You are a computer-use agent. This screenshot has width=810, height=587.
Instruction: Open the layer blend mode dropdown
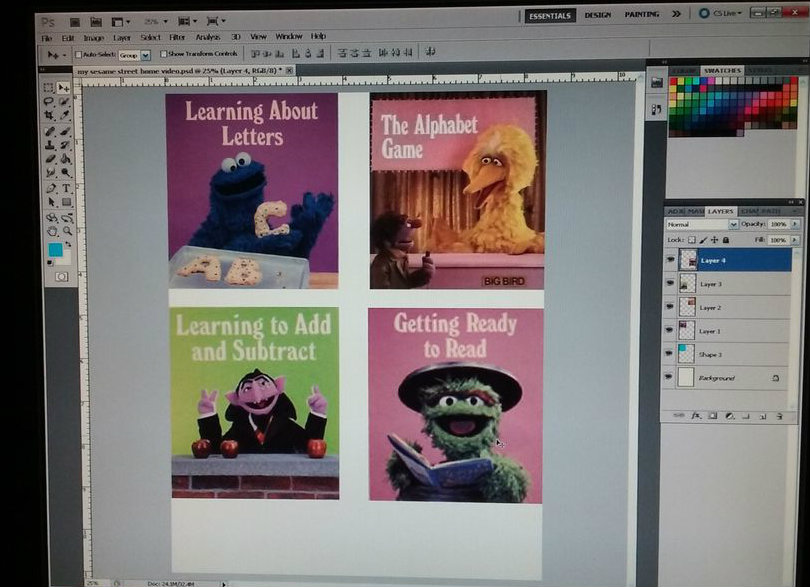[733, 224]
